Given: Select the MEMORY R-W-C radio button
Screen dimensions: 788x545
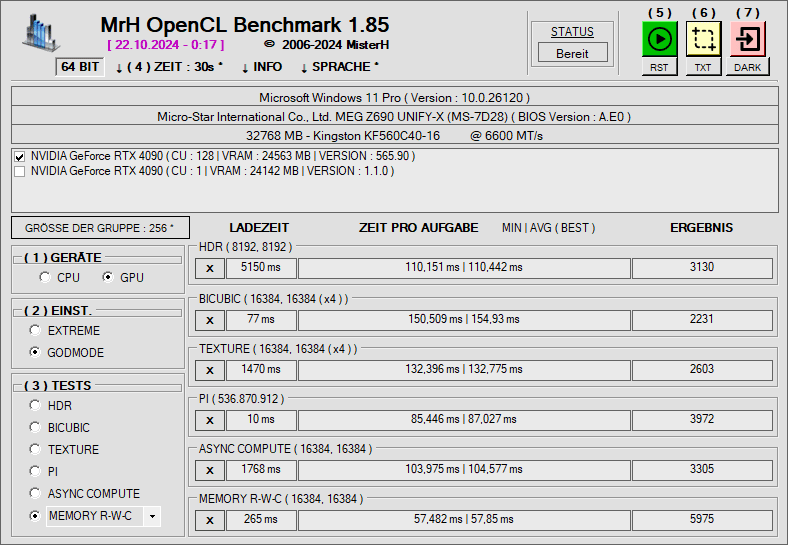Looking at the screenshot, I should 35,516.
